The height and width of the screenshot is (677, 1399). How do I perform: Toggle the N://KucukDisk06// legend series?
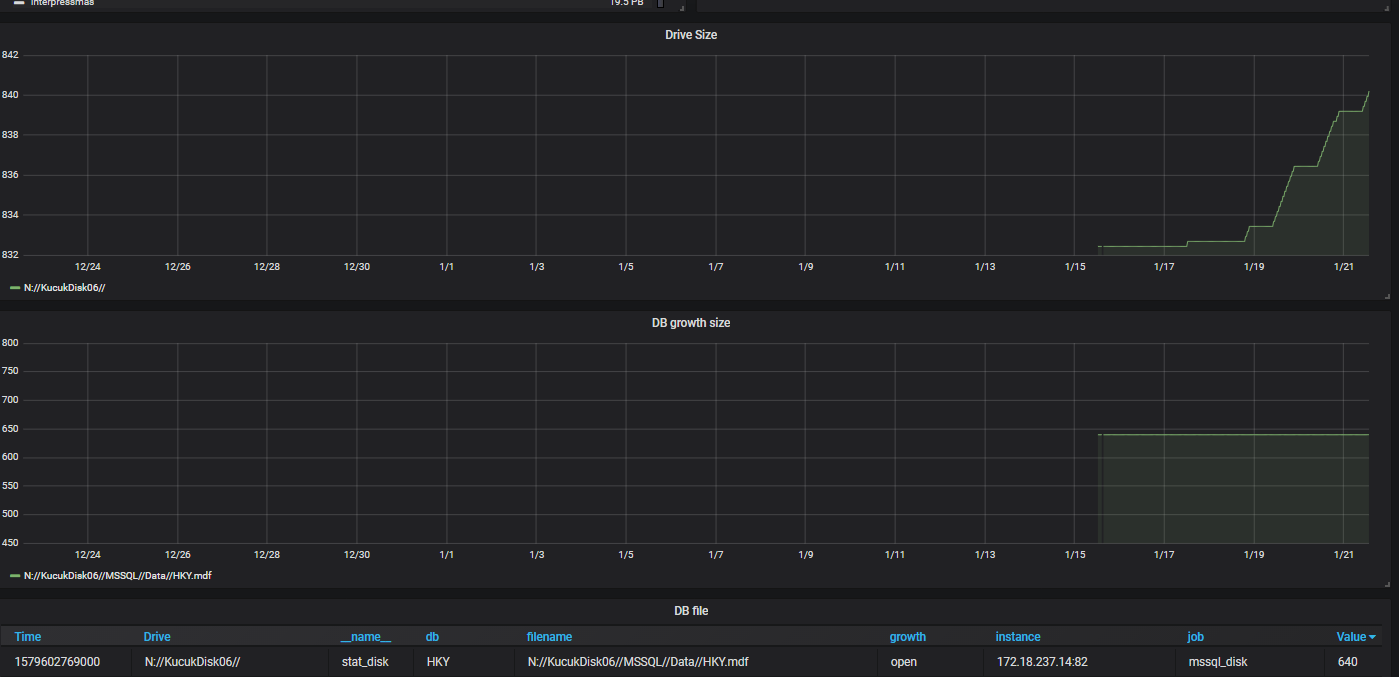click(64, 288)
